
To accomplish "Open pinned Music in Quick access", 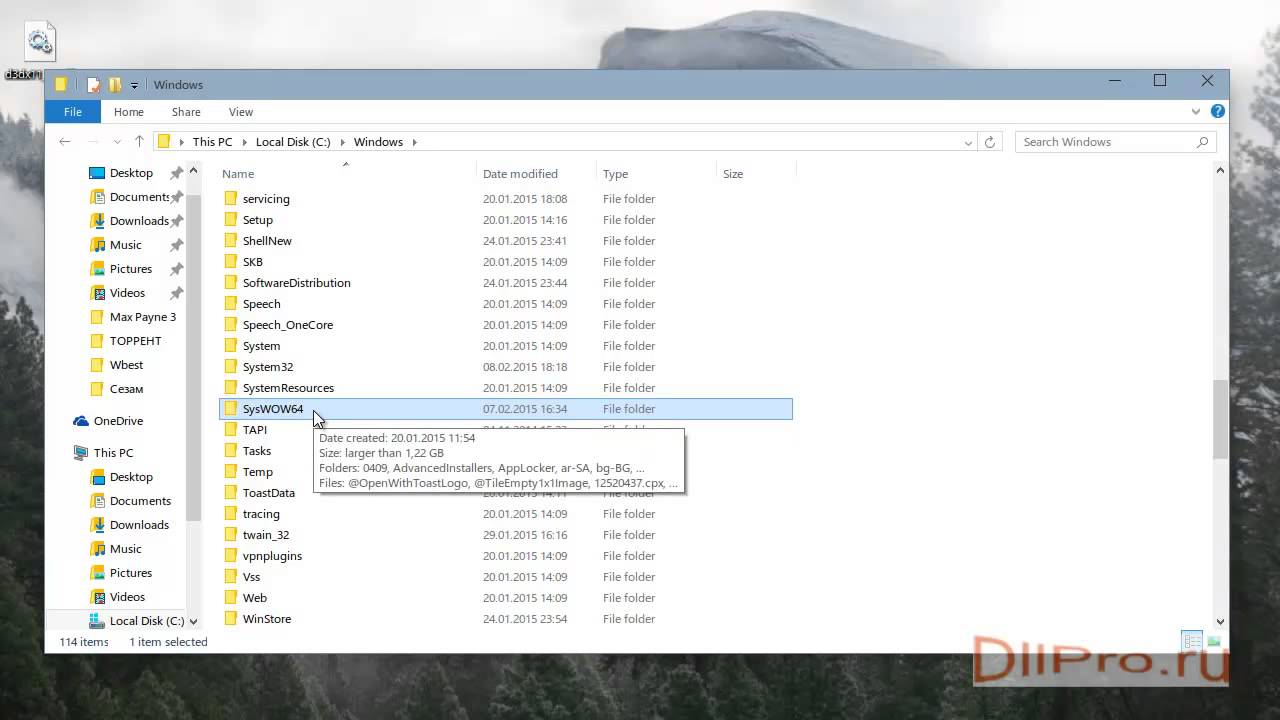I will coord(125,245).
